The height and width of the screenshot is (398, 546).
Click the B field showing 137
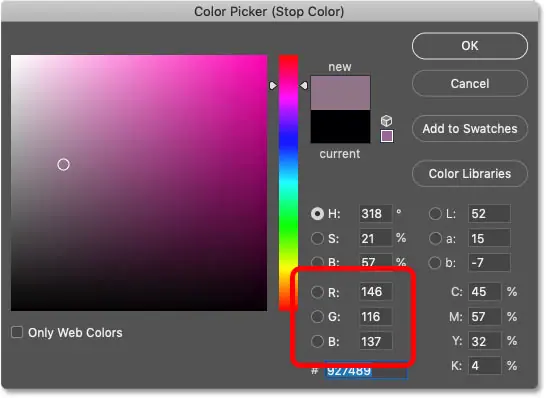[x=376, y=342]
